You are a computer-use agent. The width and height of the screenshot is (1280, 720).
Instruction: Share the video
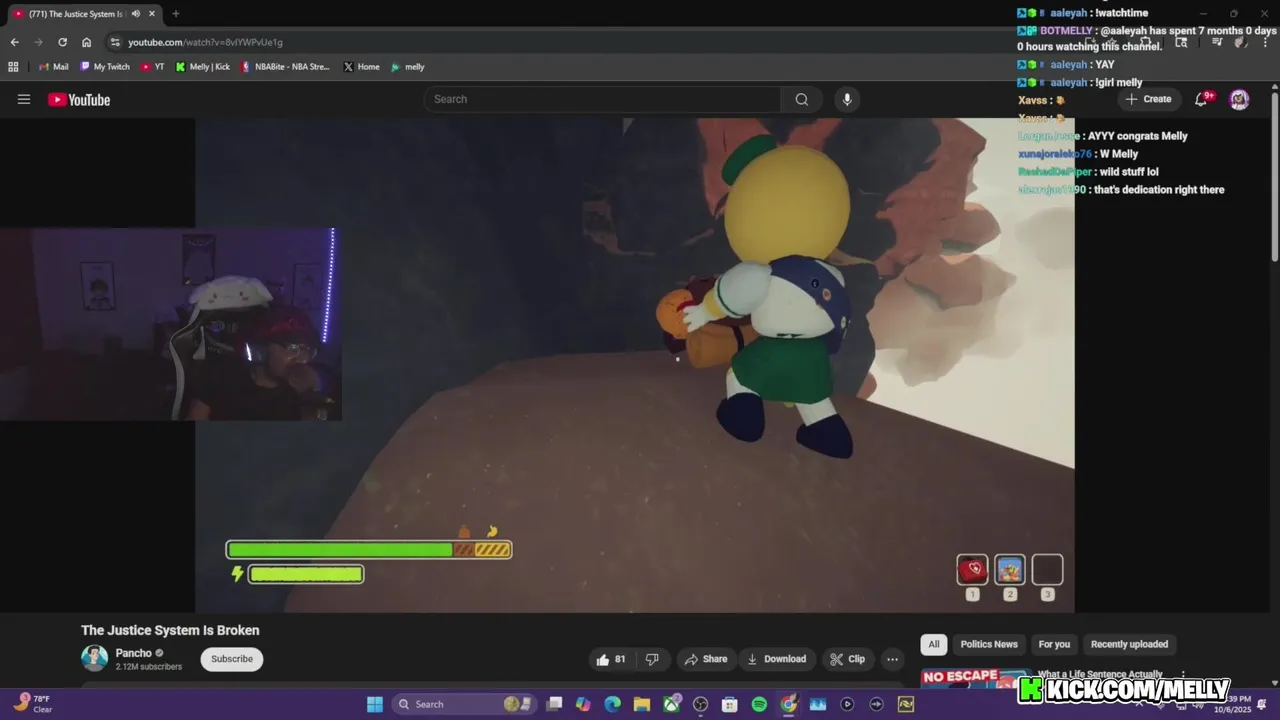pyautogui.click(x=705, y=659)
